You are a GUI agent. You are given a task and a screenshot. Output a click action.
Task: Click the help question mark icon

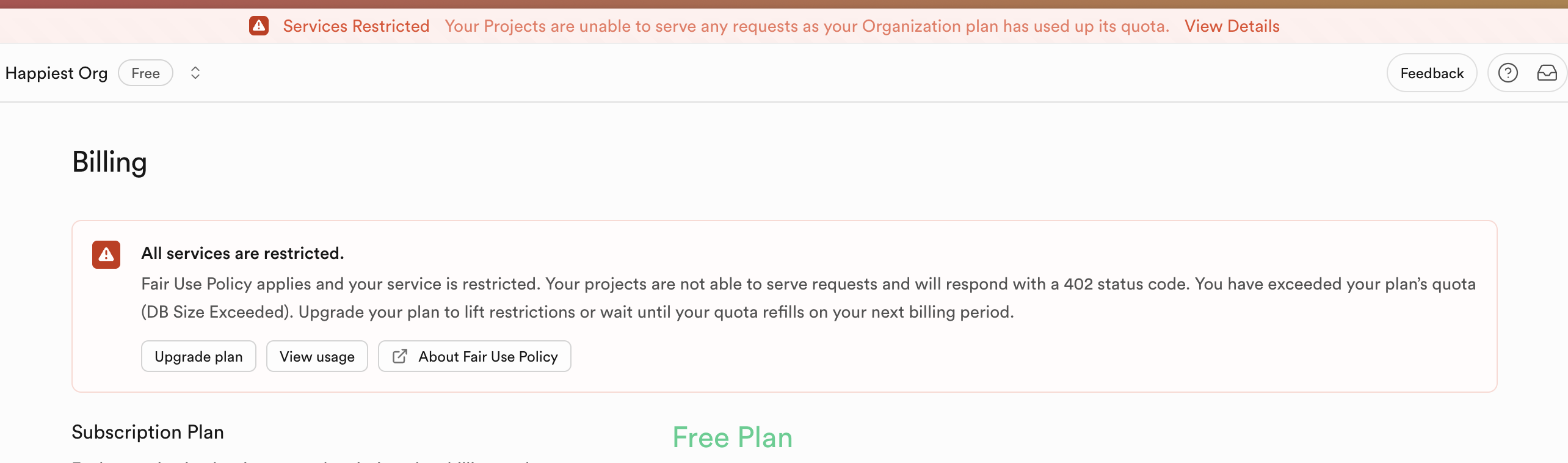(1508, 73)
